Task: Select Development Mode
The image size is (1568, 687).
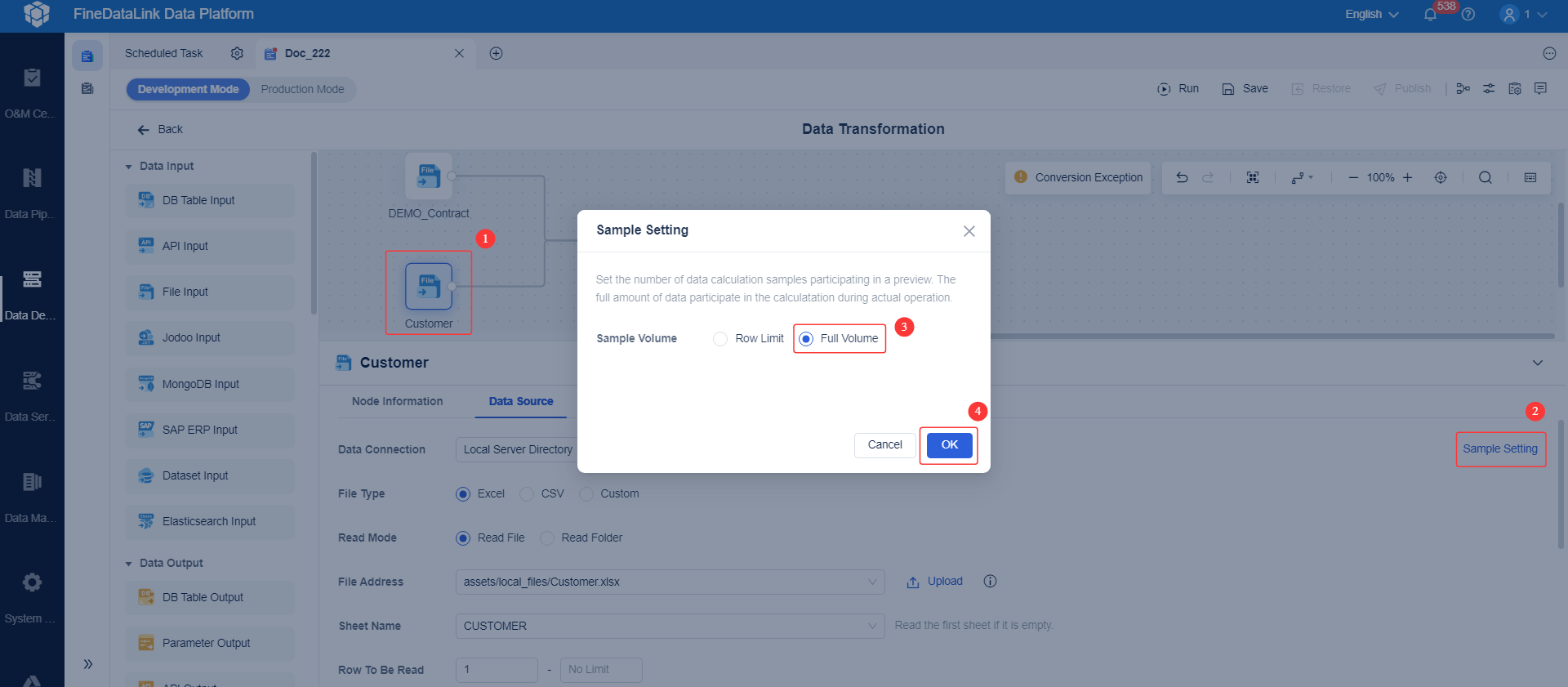Action: [x=188, y=89]
